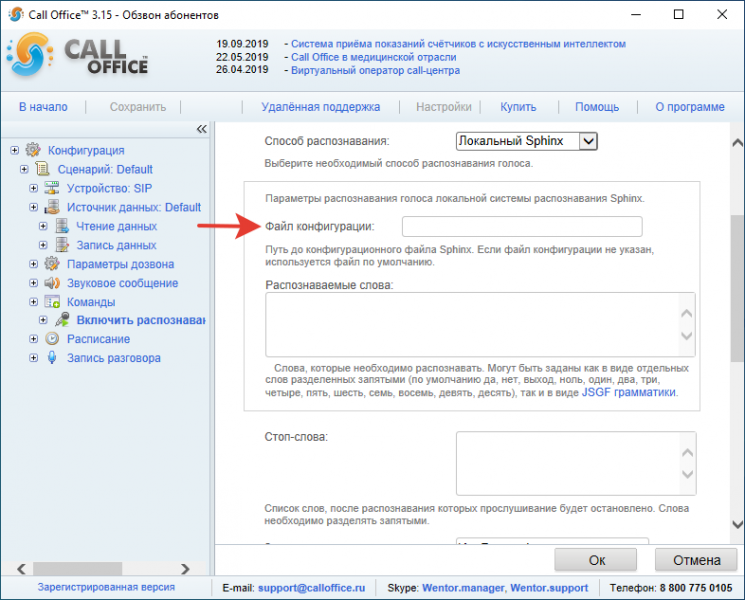Screen dimensions: 745x600
Task: Expand the Запись данных node
Action: [43, 245]
